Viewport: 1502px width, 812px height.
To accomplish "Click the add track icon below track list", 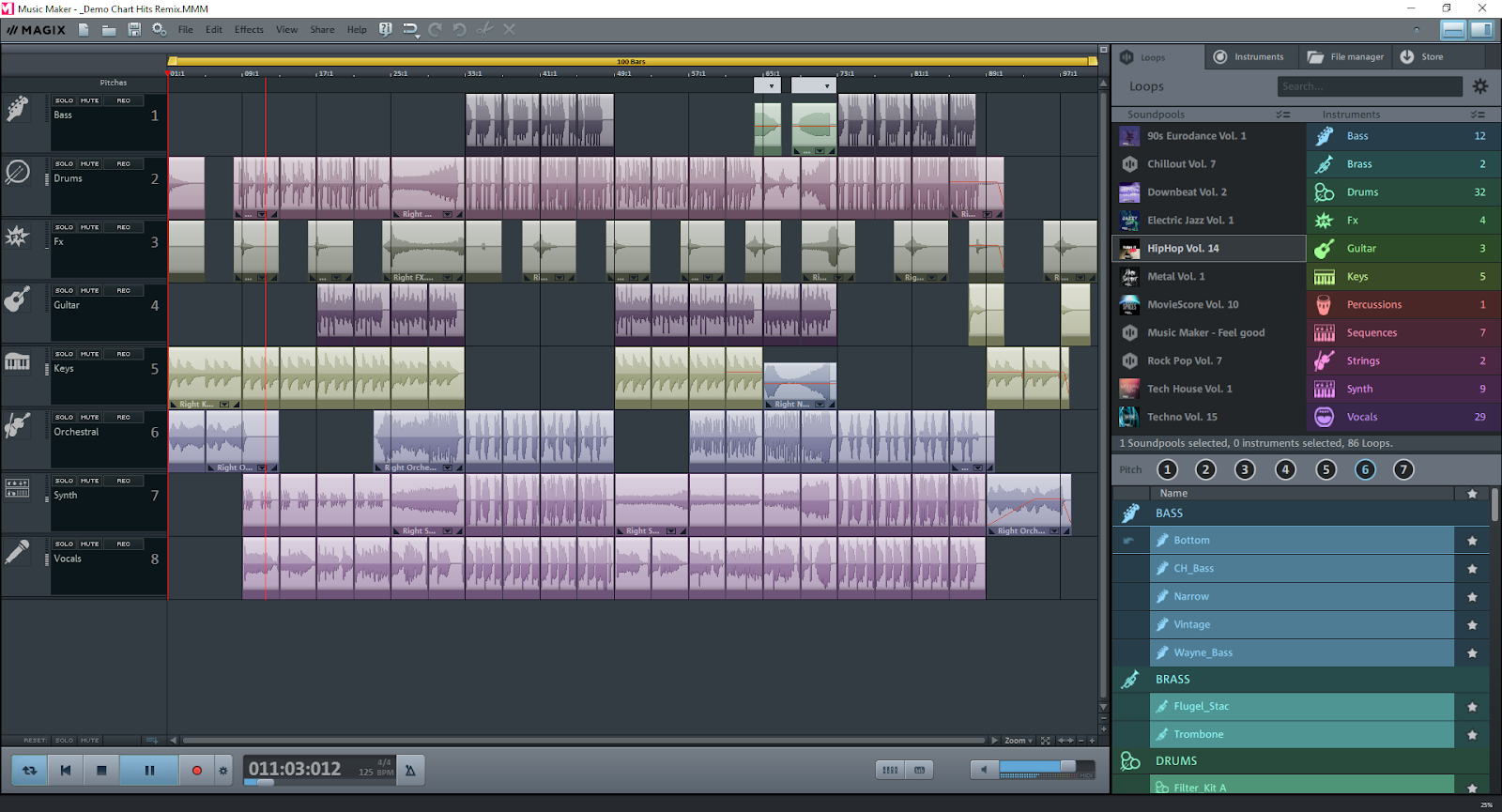I will pyautogui.click(x=152, y=740).
